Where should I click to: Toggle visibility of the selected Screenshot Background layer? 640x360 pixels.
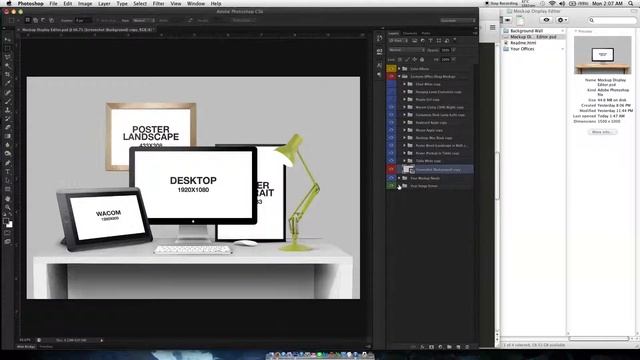coord(391,169)
